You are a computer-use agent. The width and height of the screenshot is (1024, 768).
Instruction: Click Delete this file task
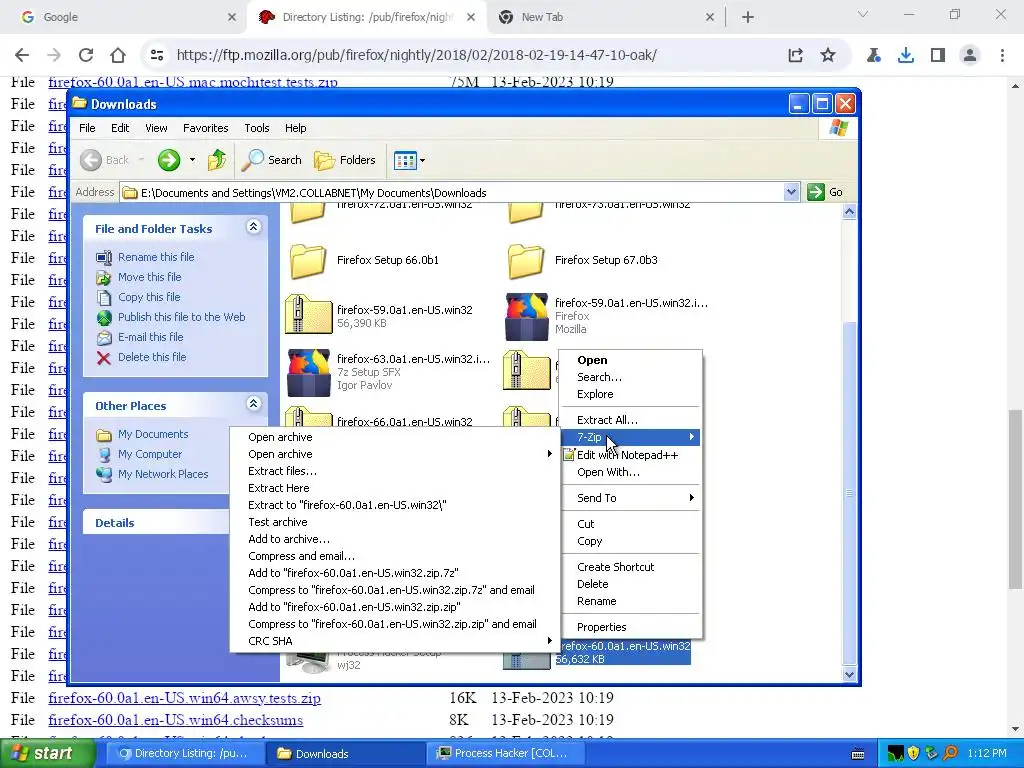coord(152,357)
